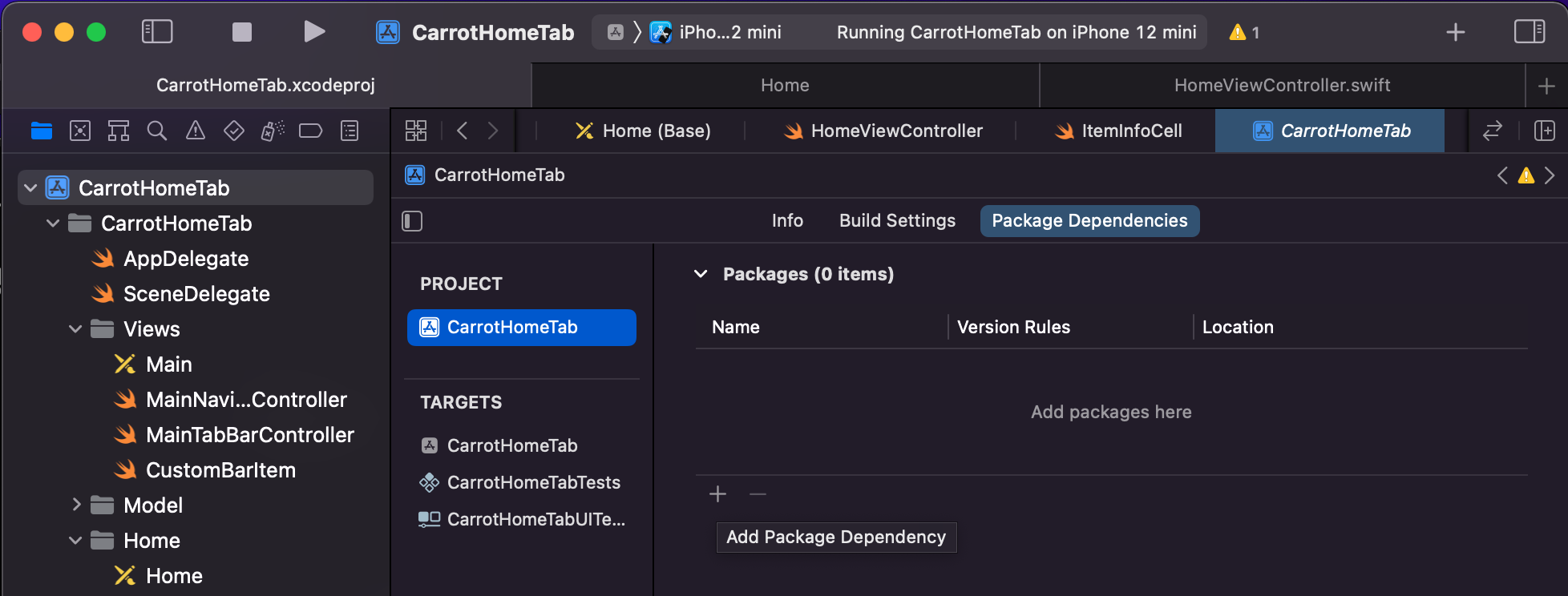Viewport: 1568px width, 596px height.
Task: Toggle the navigator sidebar in the toolbar
Action: pyautogui.click(x=157, y=32)
